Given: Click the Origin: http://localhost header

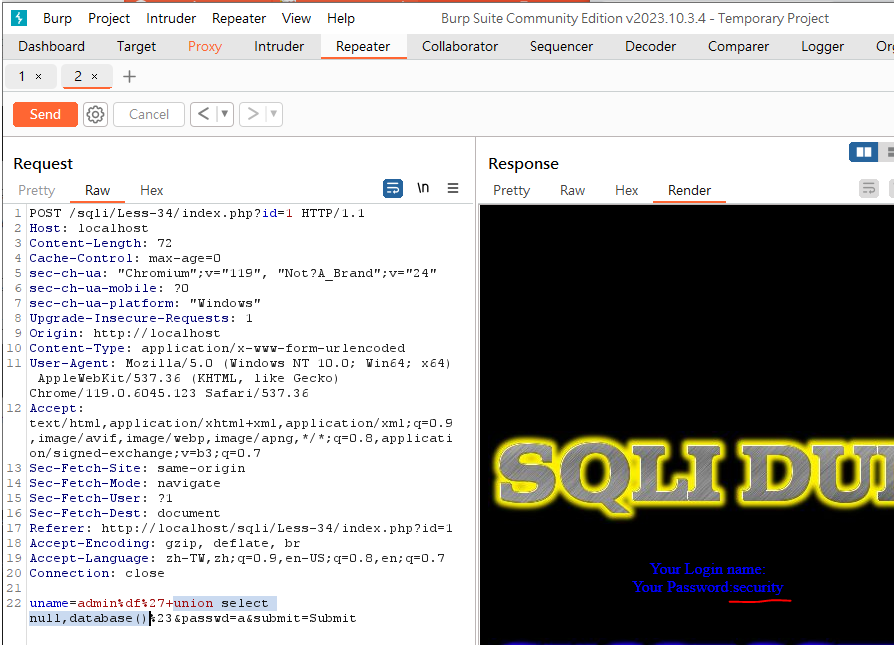Looking at the screenshot, I should (x=124, y=333).
